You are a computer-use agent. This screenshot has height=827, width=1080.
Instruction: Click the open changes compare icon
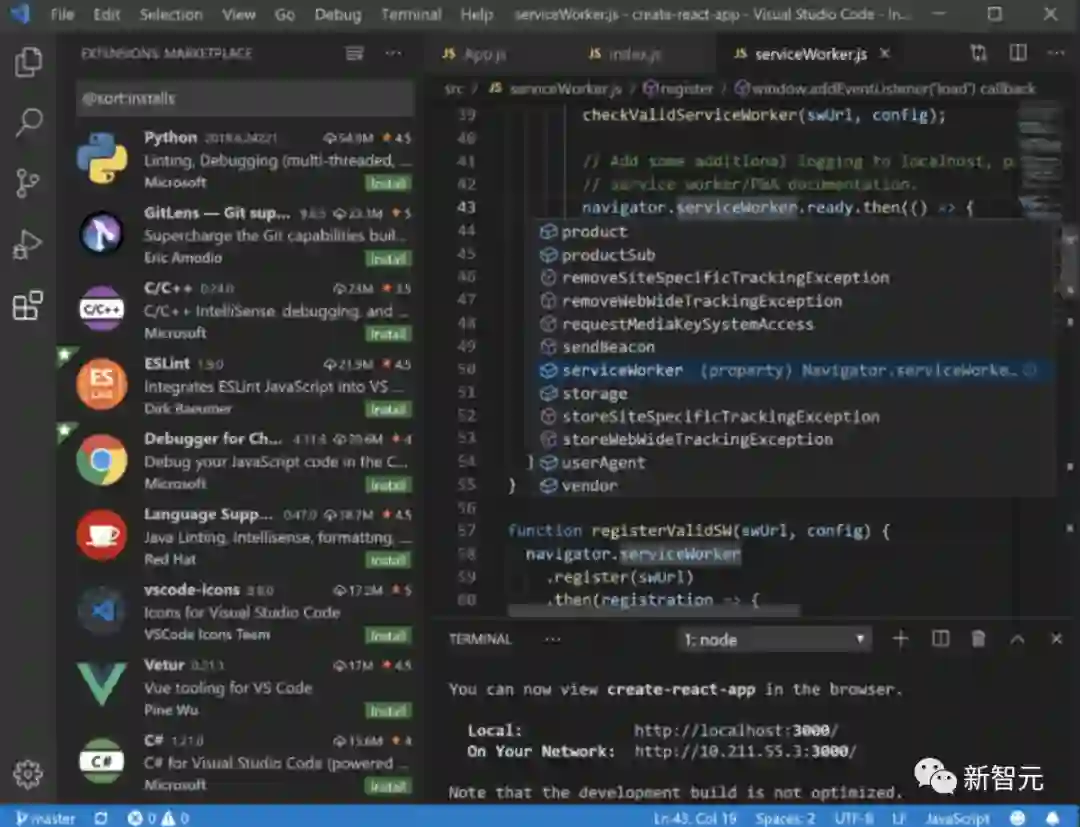tap(978, 53)
